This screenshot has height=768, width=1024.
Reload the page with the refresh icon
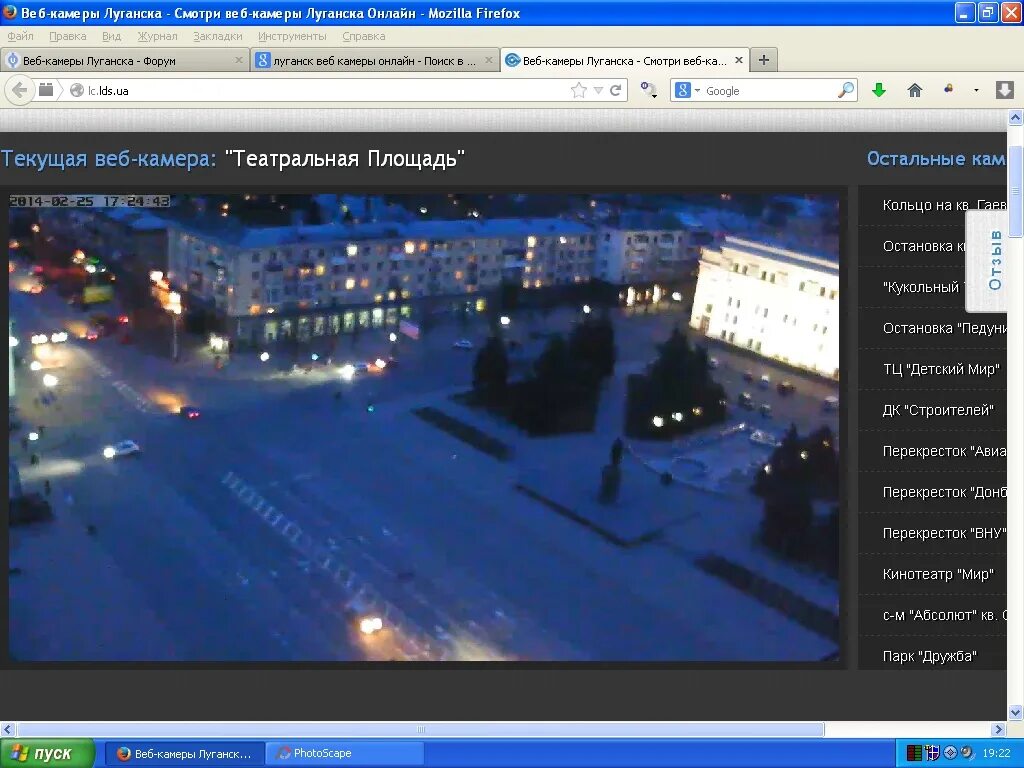point(615,91)
